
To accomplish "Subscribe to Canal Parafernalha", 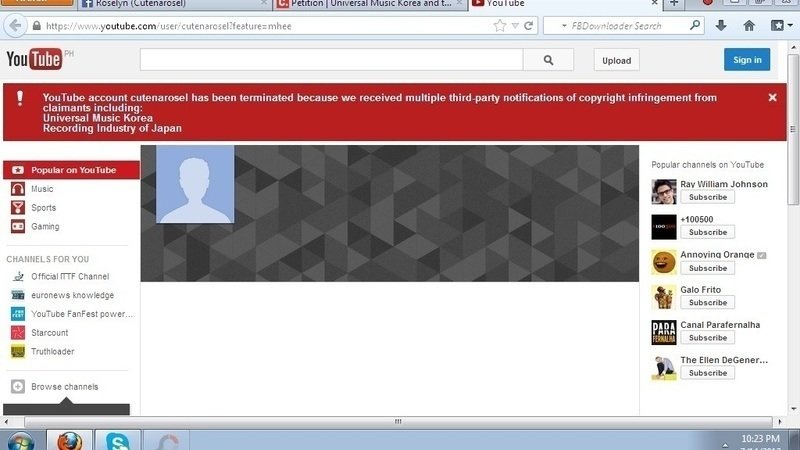I will pos(708,338).
